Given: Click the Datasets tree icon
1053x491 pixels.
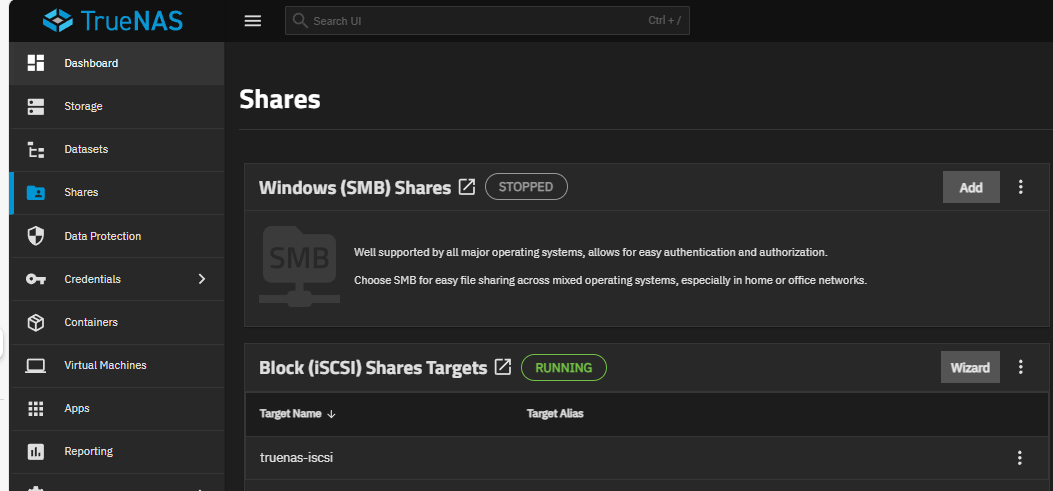Looking at the screenshot, I should pyautogui.click(x=36, y=149).
